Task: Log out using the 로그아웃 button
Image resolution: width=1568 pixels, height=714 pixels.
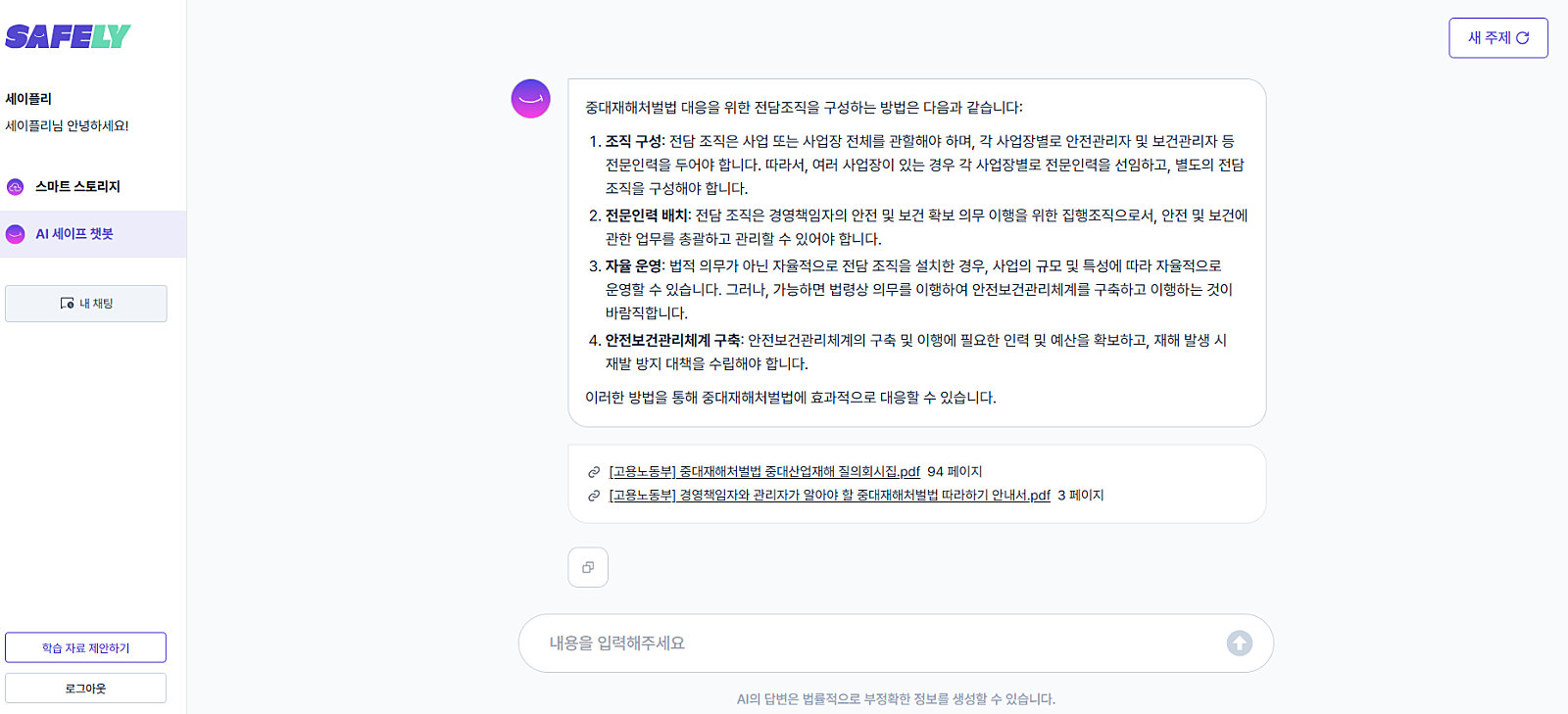Action: click(85, 689)
